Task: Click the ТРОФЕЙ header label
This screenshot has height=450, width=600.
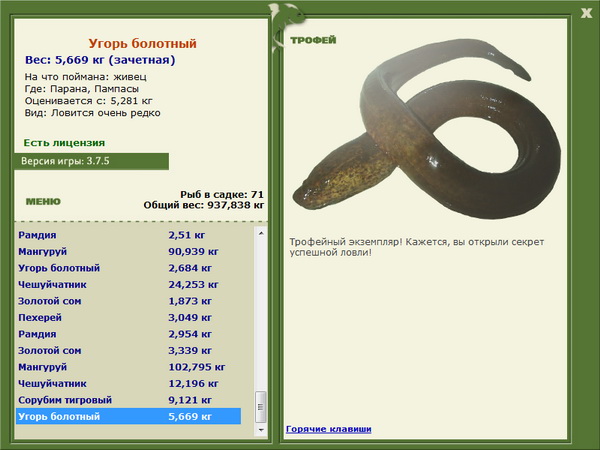Action: tap(313, 40)
